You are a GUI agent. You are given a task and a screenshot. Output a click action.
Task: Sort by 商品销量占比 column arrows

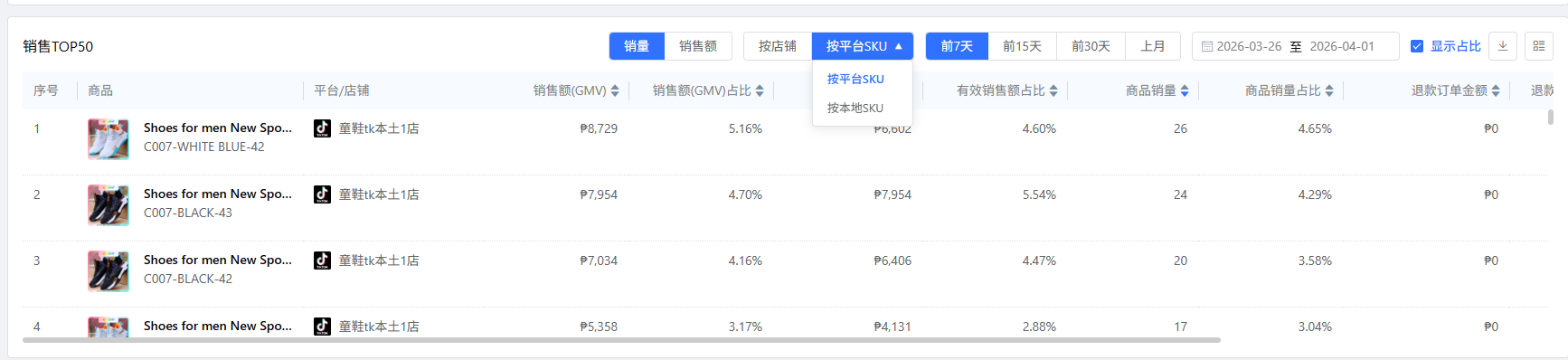point(1329,90)
